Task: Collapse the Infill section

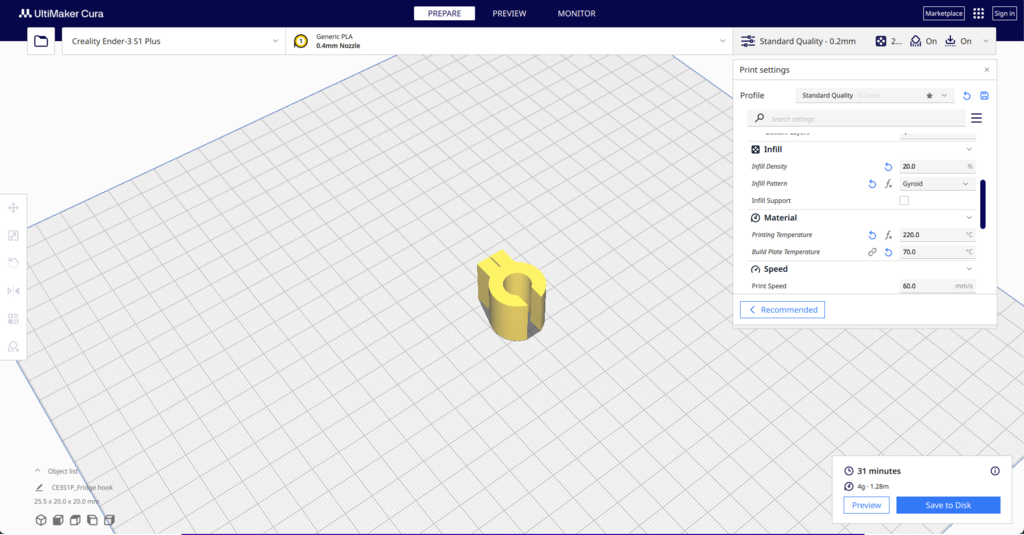Action: pos(969,150)
